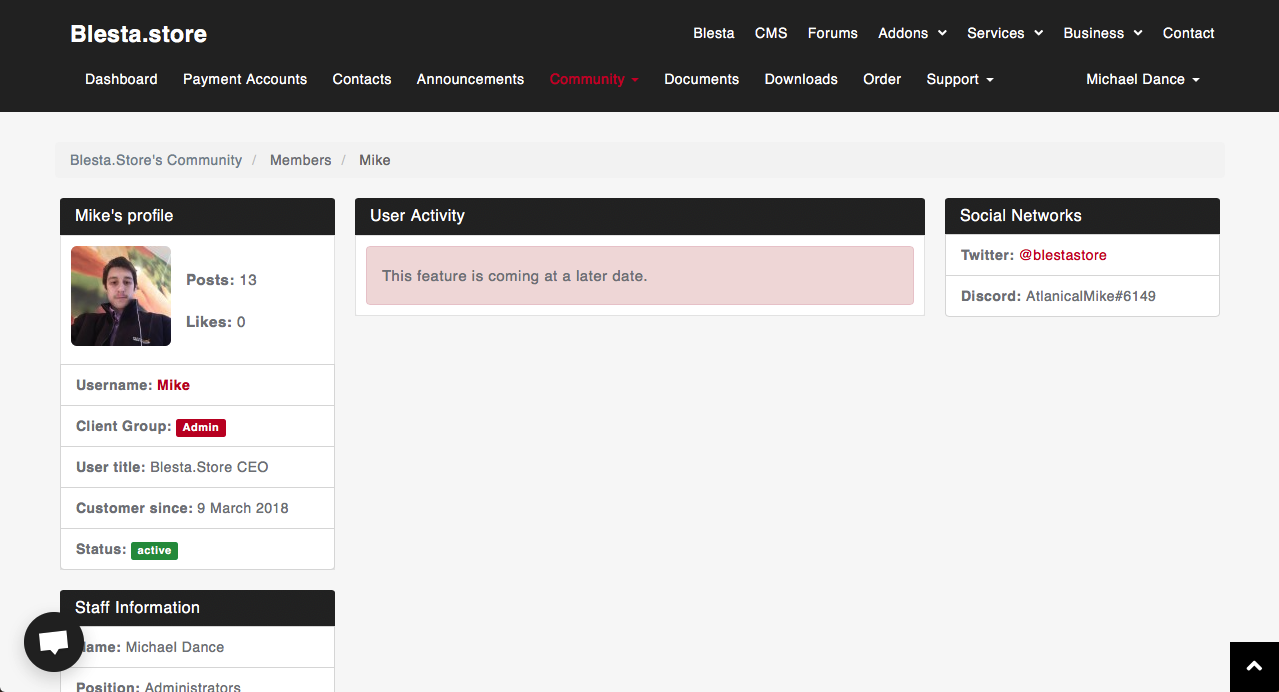Expand the Services dropdown menu
The width and height of the screenshot is (1279, 692).
(1005, 33)
